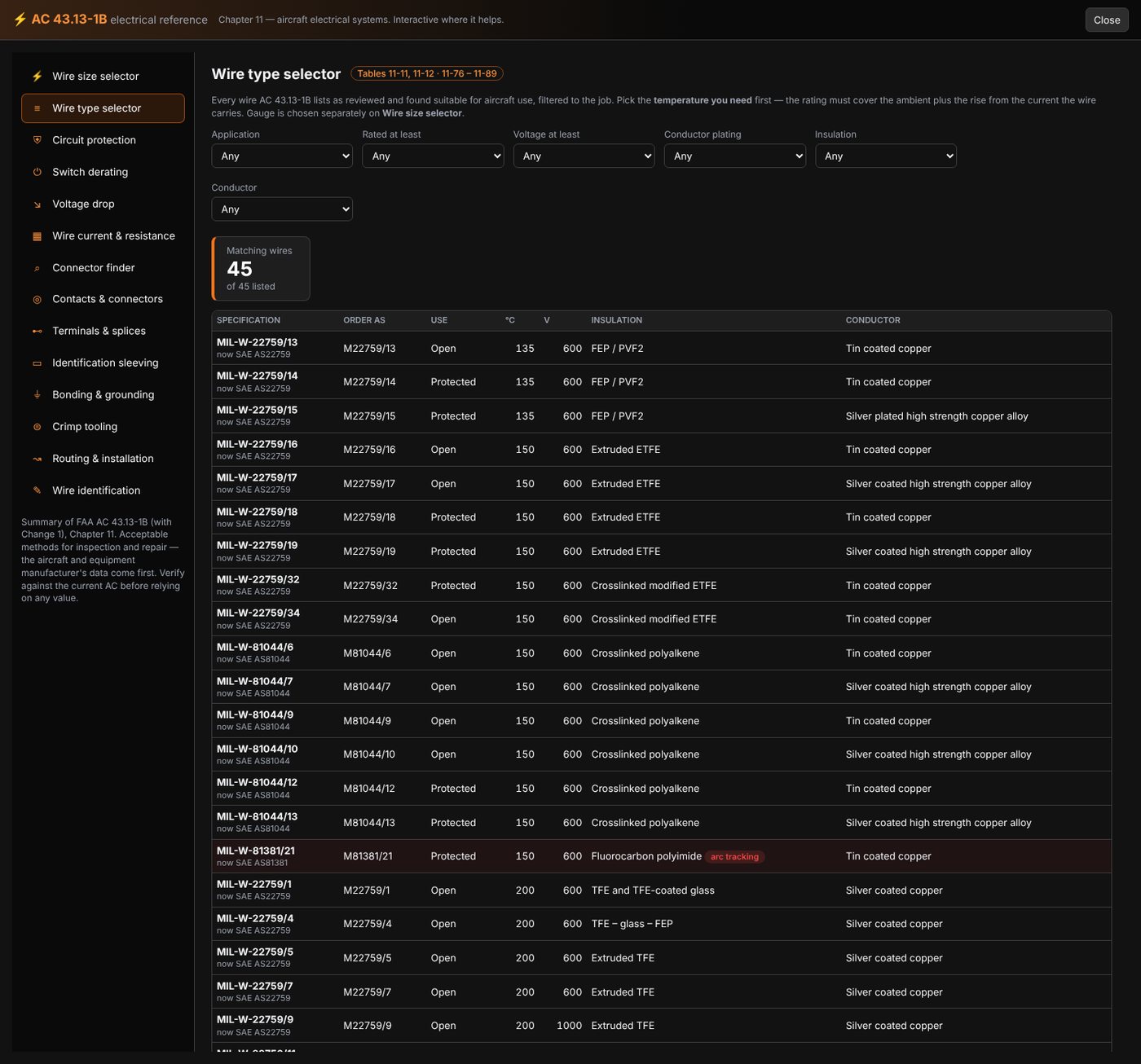Click the 1000 voltage value for M22759/9
The height and width of the screenshot is (1064, 1141).
tap(569, 1027)
